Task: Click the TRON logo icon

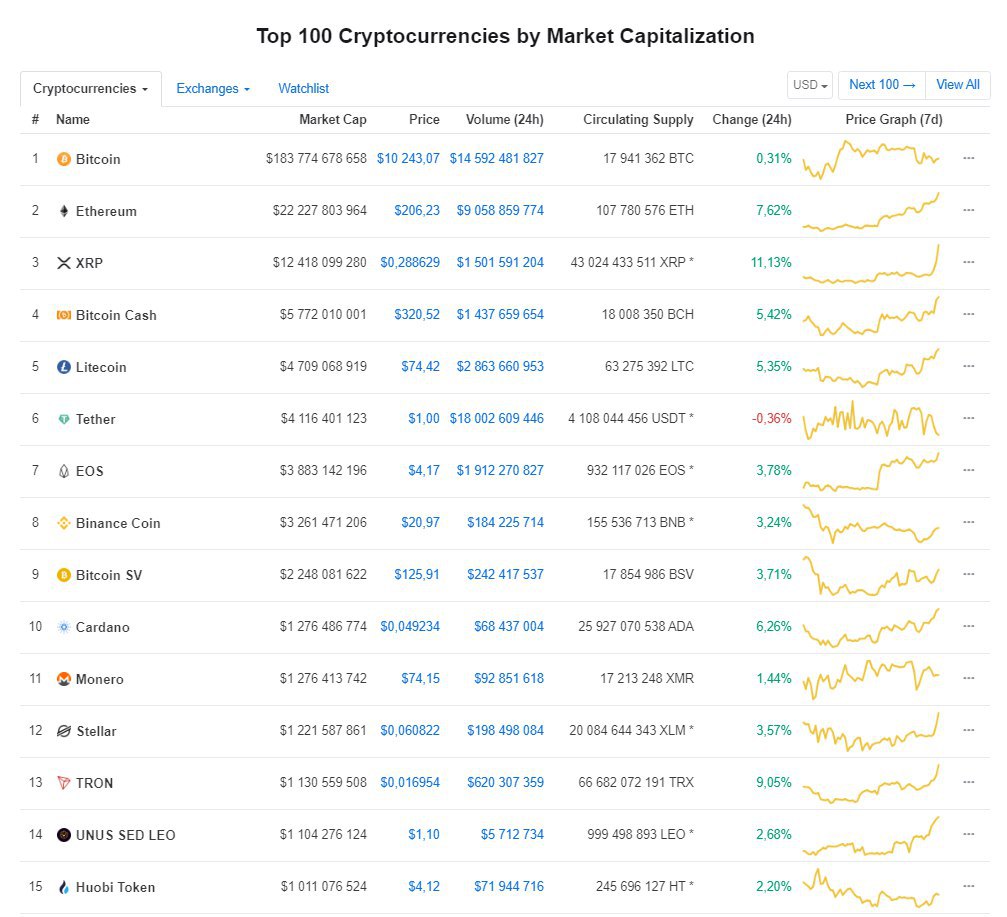Action: (64, 783)
